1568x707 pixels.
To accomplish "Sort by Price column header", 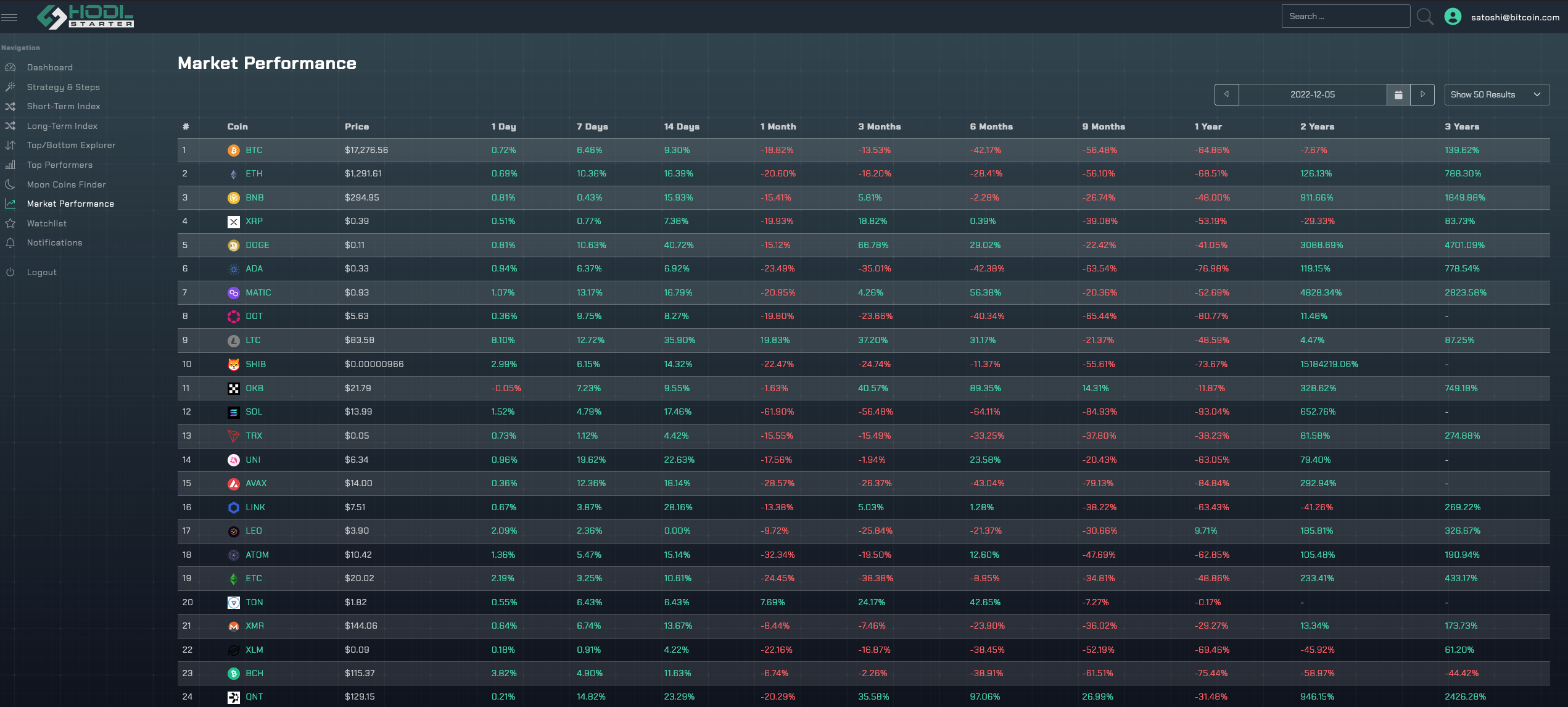I will (x=357, y=126).
